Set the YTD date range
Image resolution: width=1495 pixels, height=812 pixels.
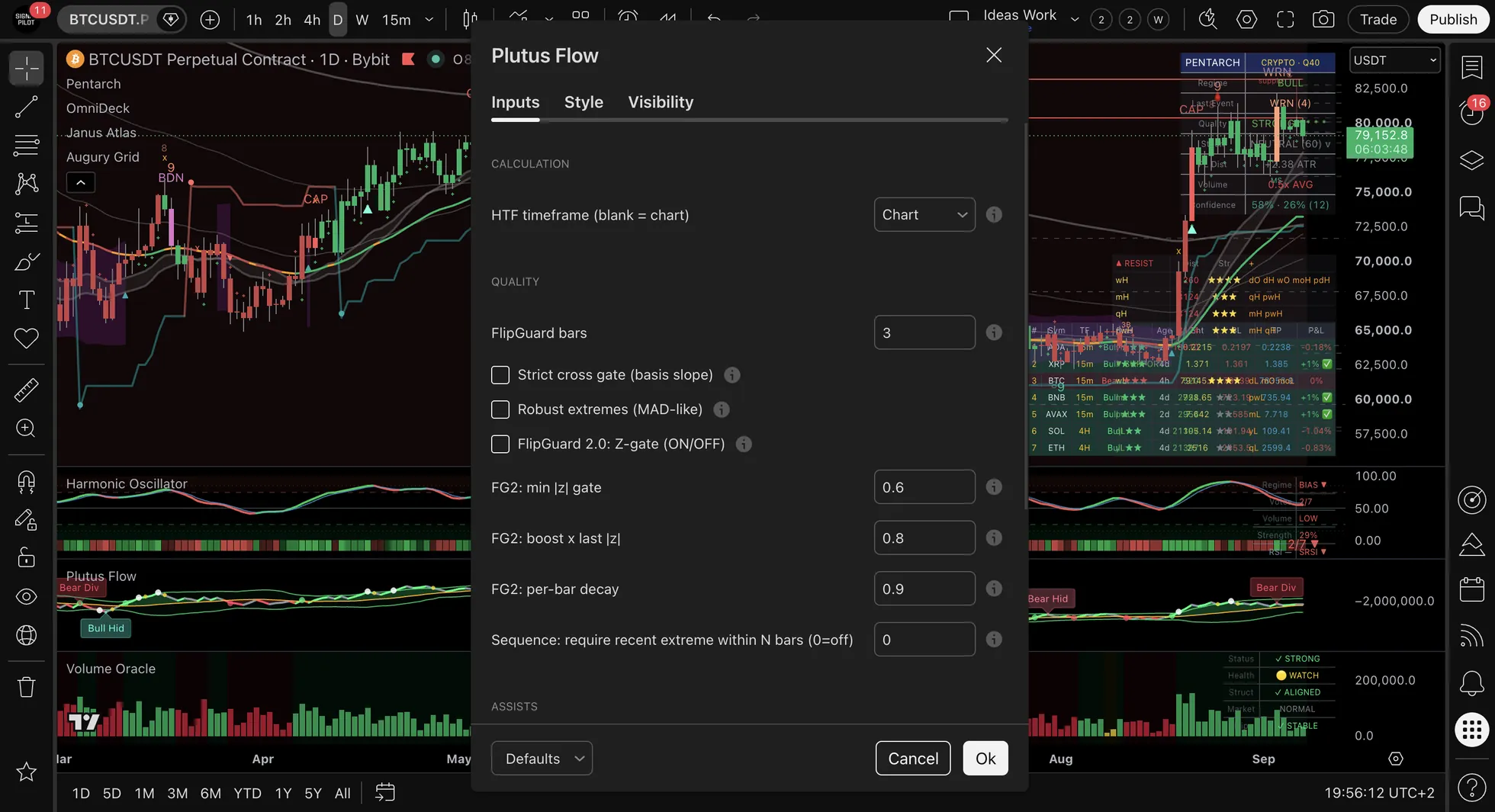pyautogui.click(x=247, y=793)
